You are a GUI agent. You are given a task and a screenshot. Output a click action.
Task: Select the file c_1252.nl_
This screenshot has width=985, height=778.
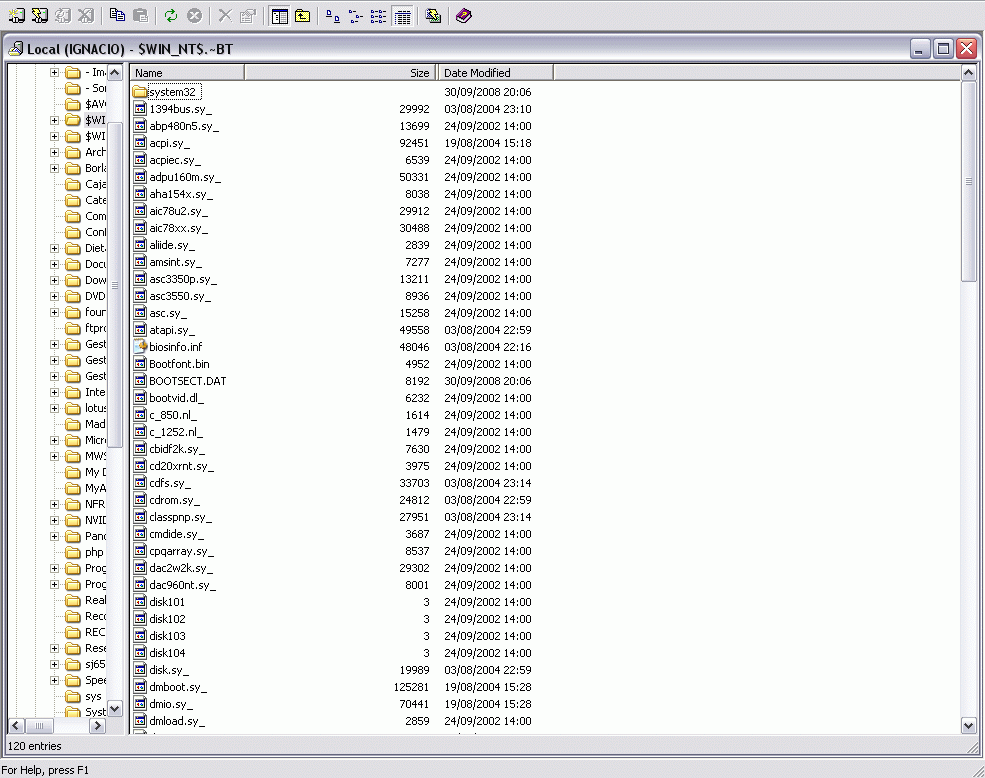point(175,432)
